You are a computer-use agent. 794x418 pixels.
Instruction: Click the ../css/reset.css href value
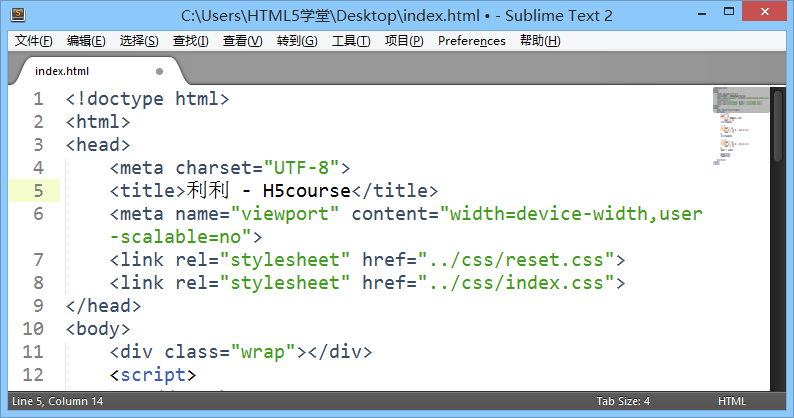[x=516, y=260]
